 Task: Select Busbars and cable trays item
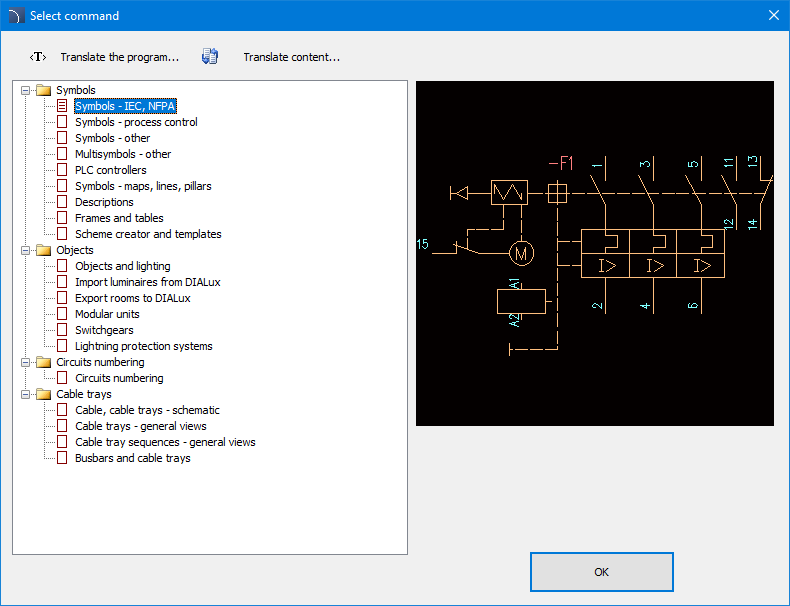pyautogui.click(x=132, y=458)
